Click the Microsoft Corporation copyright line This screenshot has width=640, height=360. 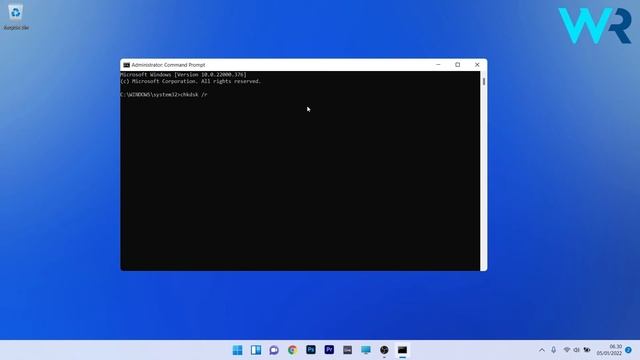tap(190, 81)
